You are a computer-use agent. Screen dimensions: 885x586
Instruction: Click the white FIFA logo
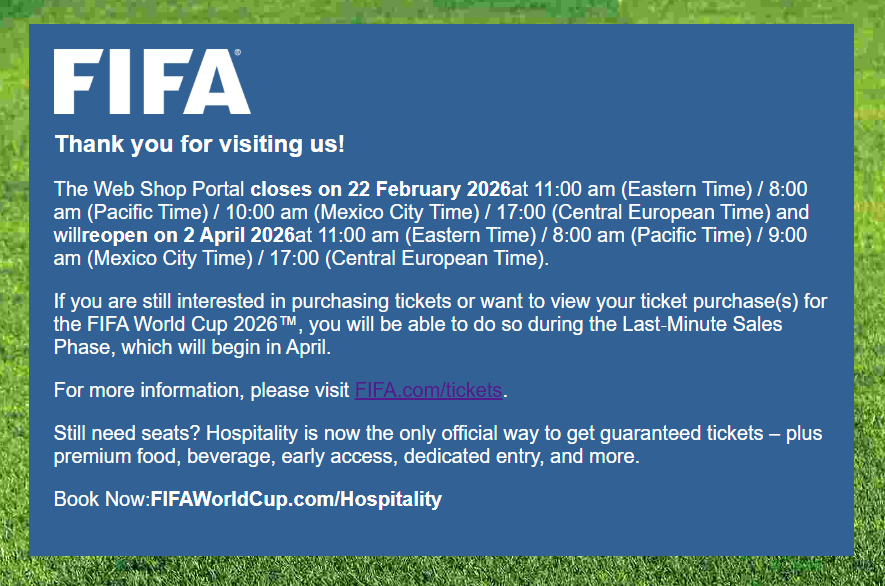151,81
